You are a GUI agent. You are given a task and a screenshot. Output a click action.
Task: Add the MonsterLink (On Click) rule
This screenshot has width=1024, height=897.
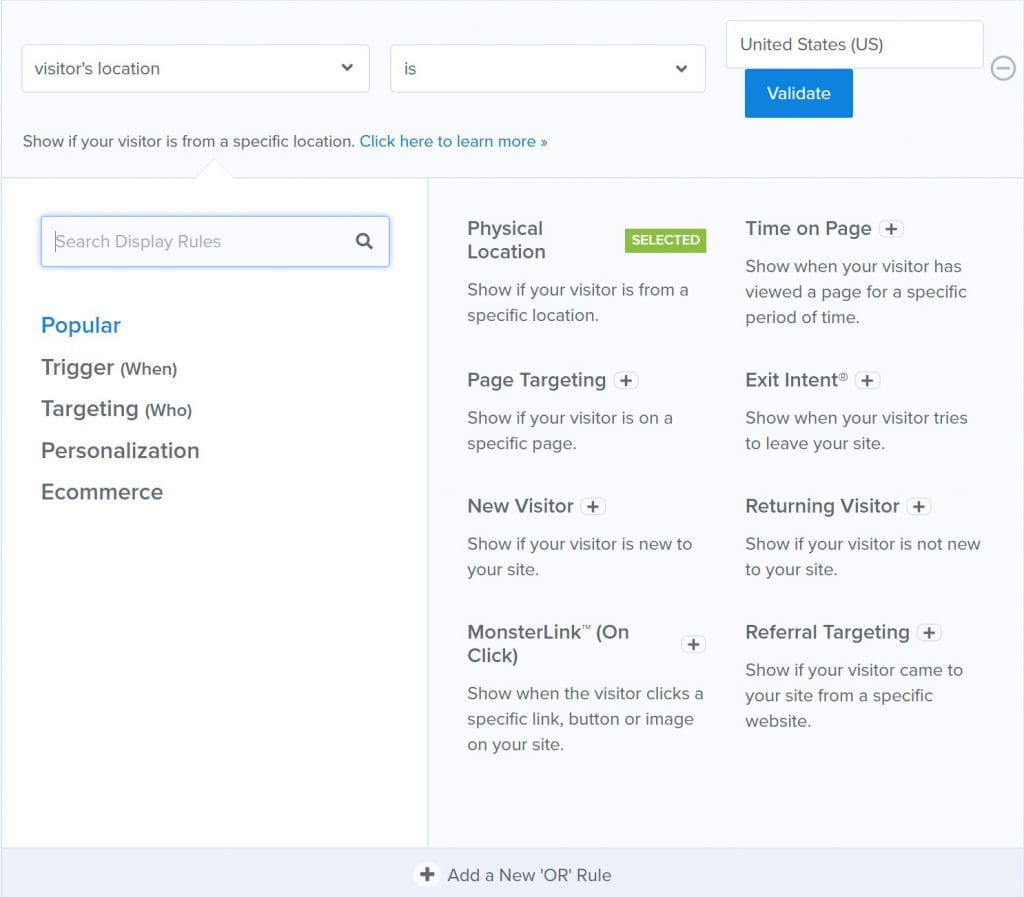(693, 644)
